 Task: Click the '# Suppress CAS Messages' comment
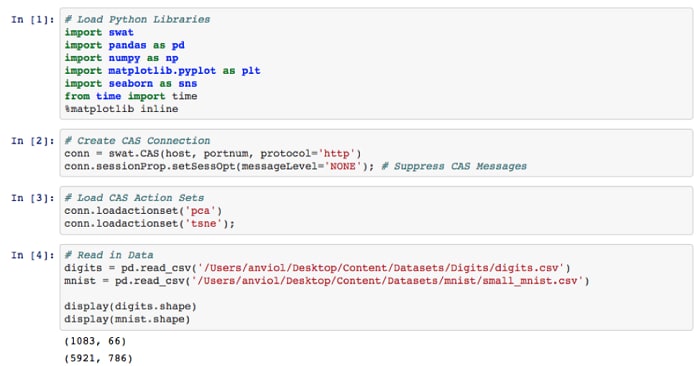coord(454,166)
